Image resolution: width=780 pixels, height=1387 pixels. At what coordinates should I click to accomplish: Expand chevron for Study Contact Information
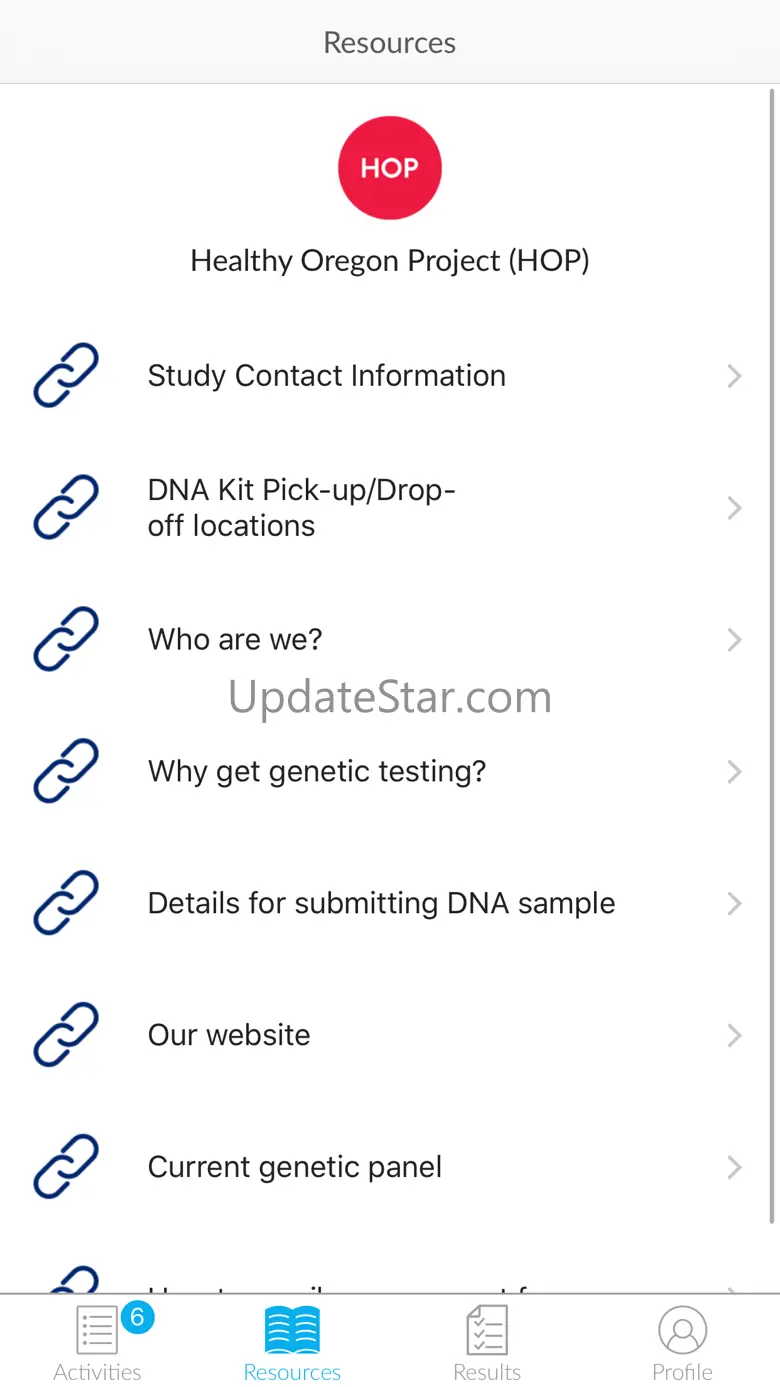coord(735,376)
